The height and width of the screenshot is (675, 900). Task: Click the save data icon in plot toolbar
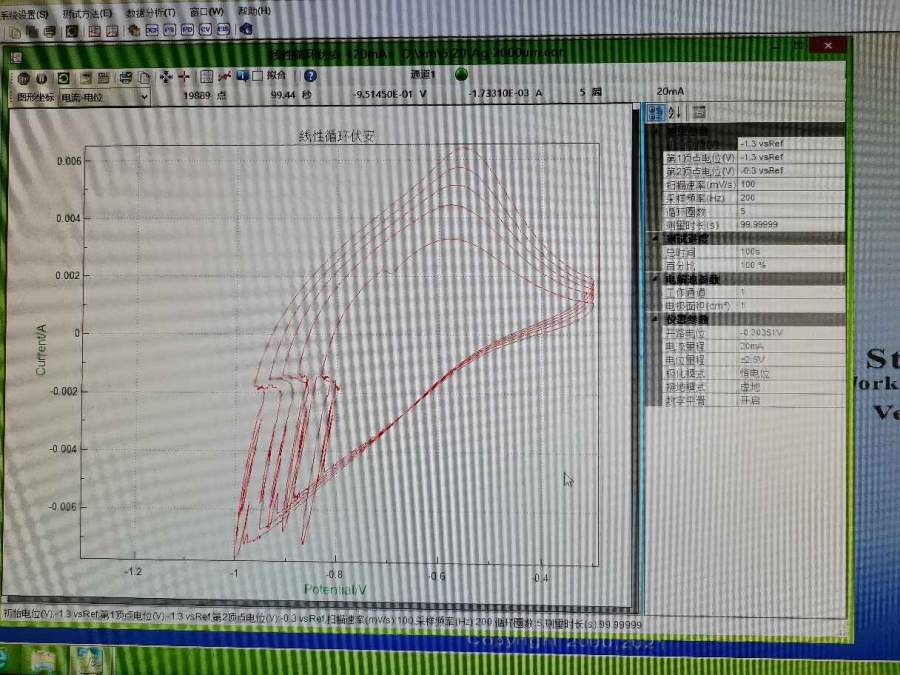pos(104,77)
